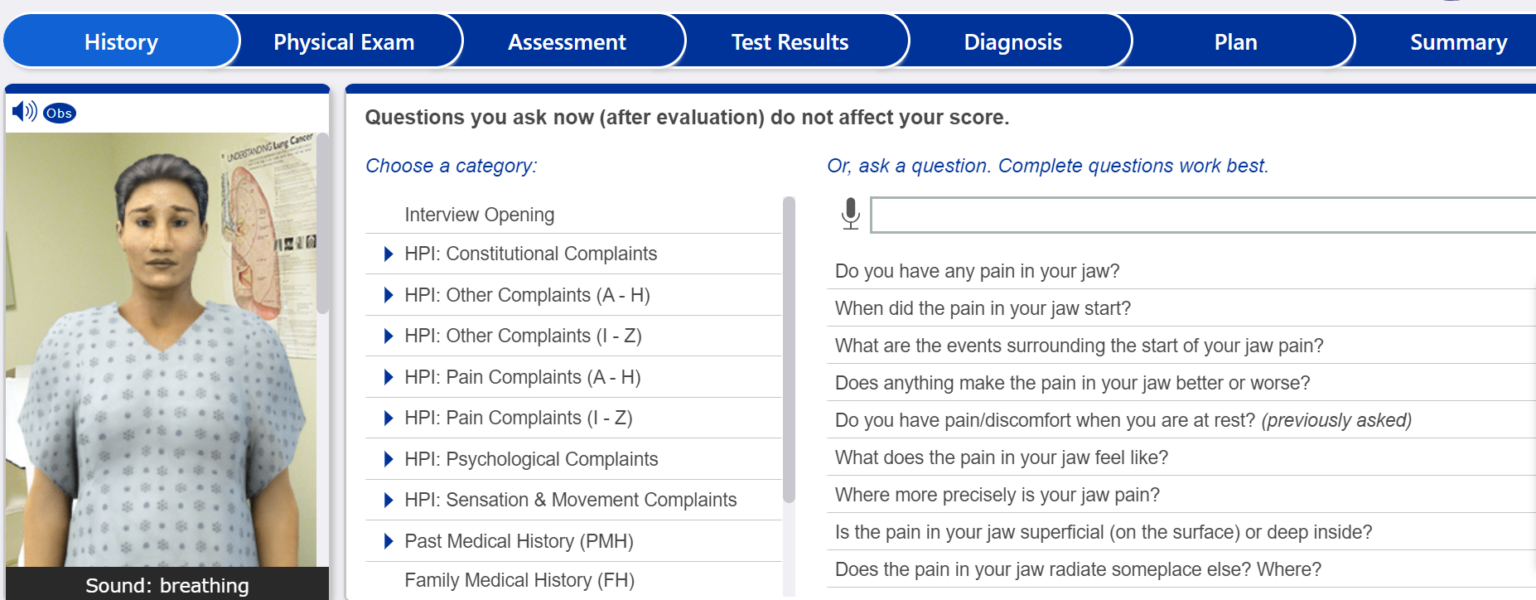Ask "When did the pain in your jaw start?"

(x=983, y=309)
